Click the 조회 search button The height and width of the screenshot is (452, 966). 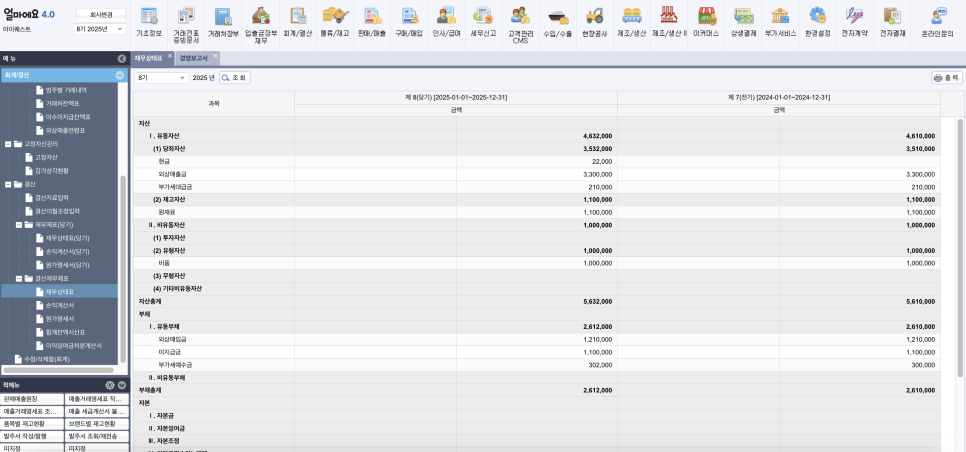tap(235, 78)
